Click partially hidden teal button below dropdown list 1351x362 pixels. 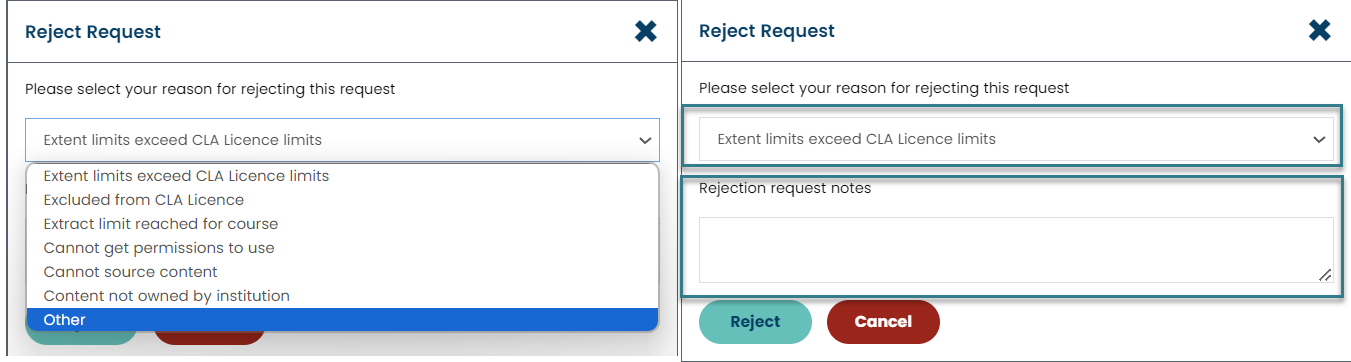coord(81,338)
